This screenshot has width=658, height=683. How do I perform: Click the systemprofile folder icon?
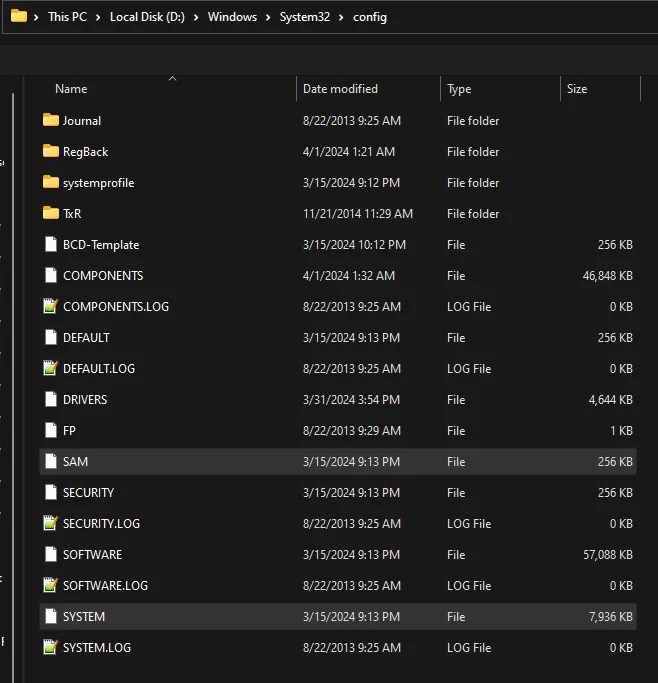(x=51, y=182)
